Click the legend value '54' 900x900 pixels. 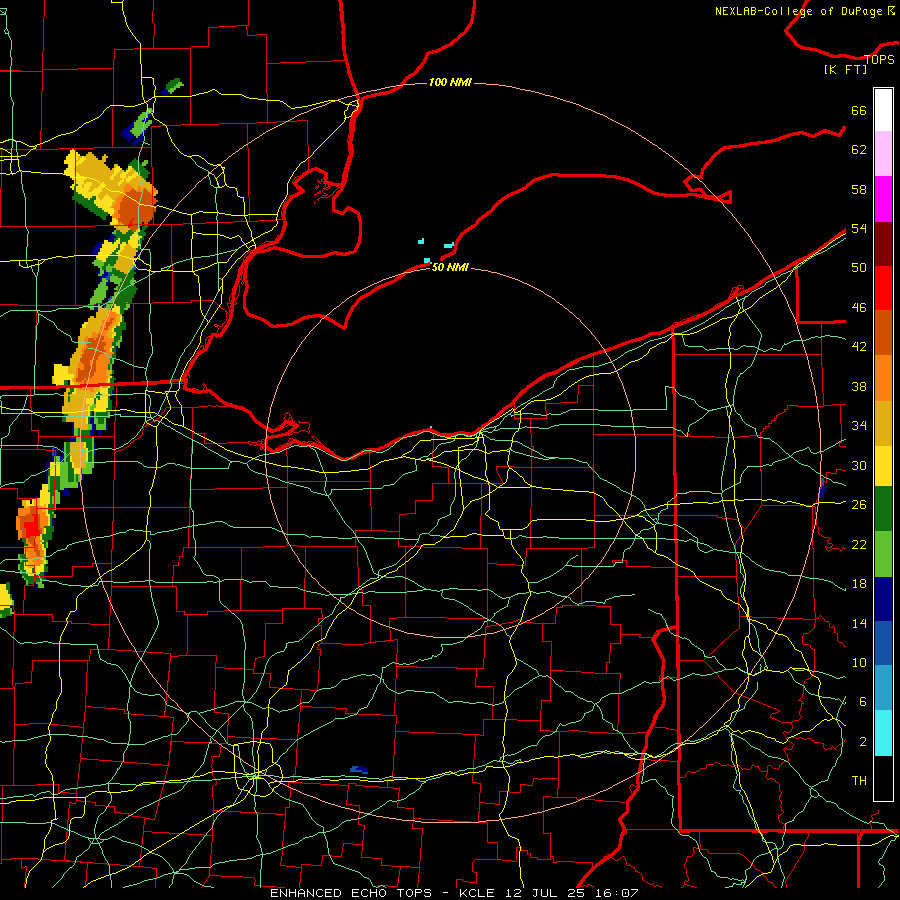coord(859,228)
